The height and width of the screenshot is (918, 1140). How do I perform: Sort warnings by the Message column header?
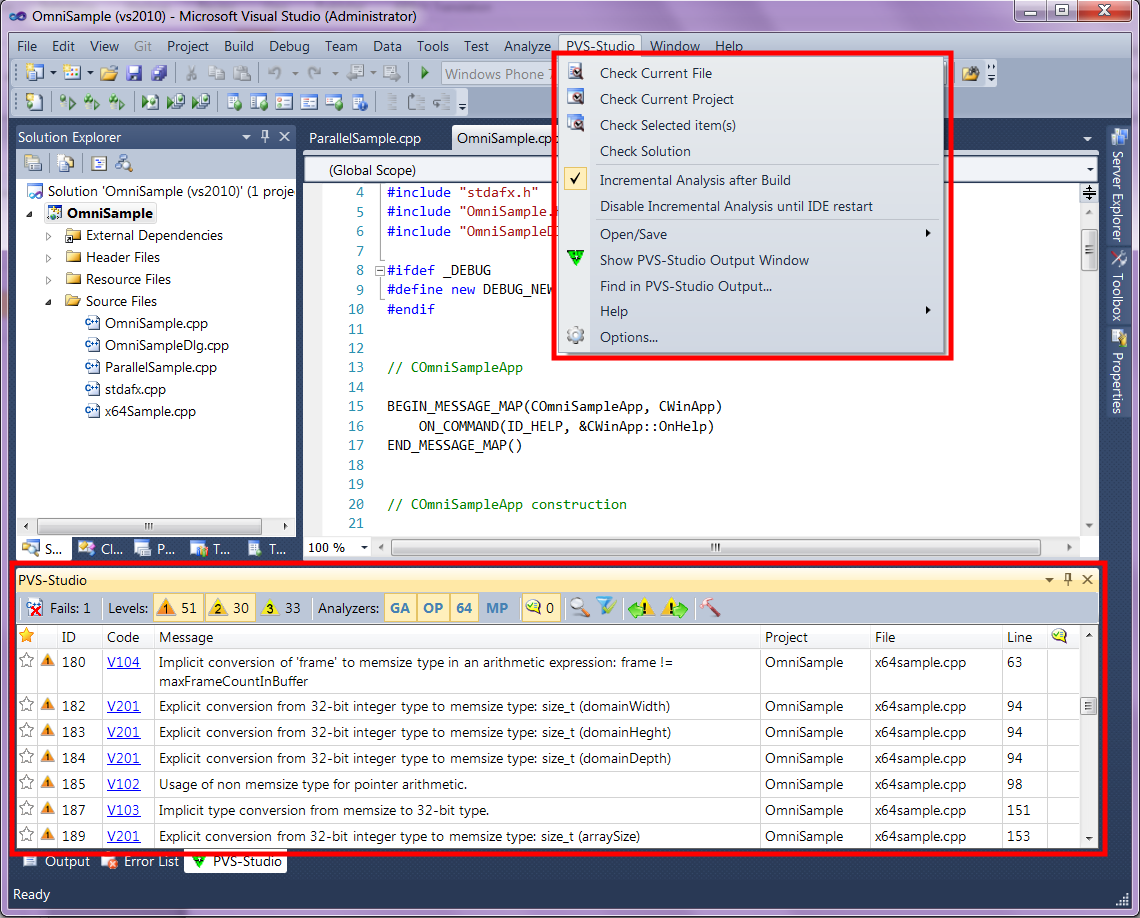coord(457,637)
